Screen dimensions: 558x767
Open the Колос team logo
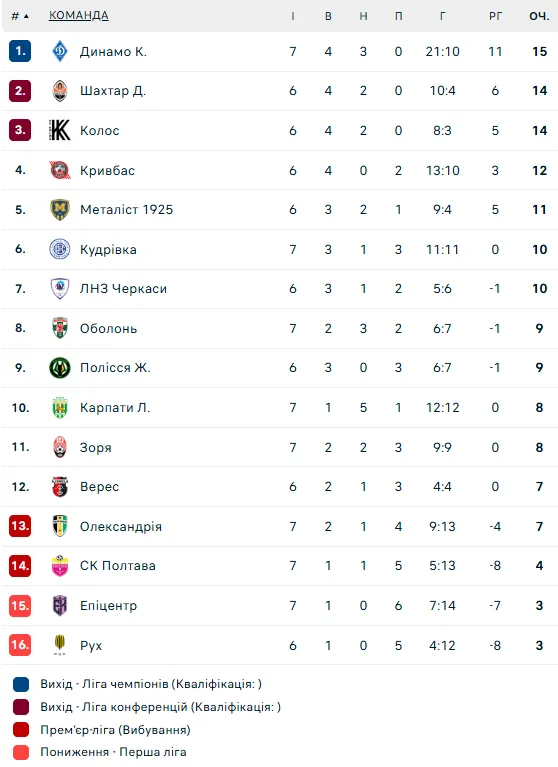pyautogui.click(x=60, y=130)
